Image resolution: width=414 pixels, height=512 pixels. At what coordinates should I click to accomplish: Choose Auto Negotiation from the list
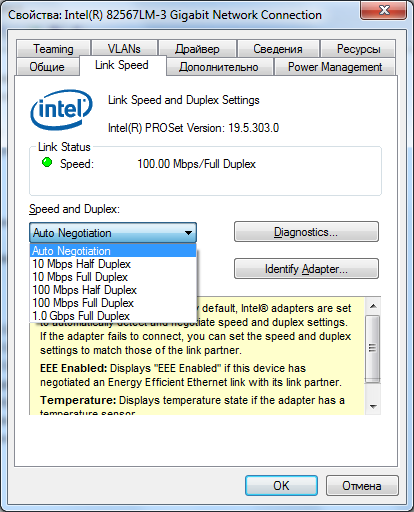(x=113, y=250)
